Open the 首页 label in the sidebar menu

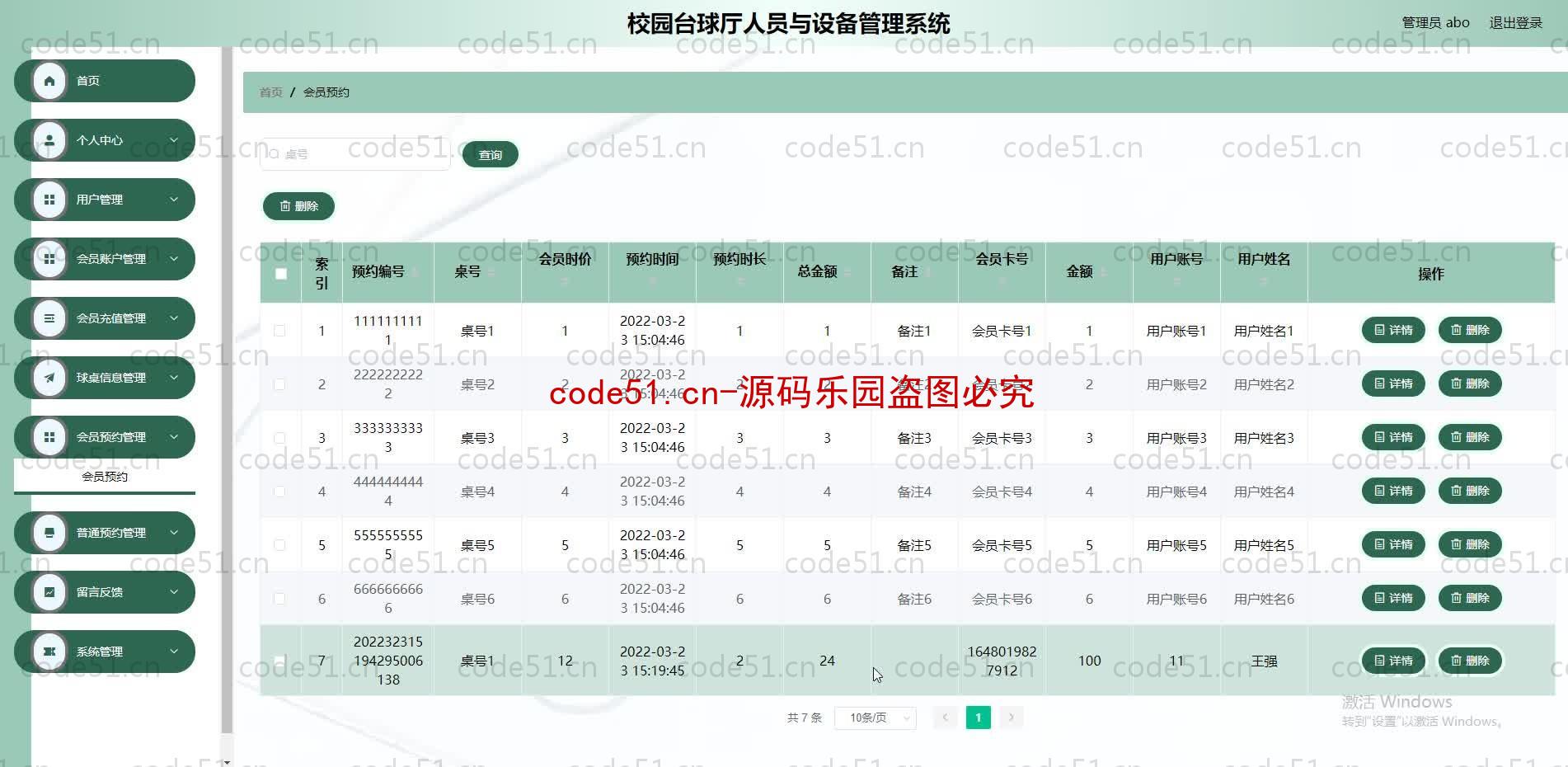pos(88,81)
